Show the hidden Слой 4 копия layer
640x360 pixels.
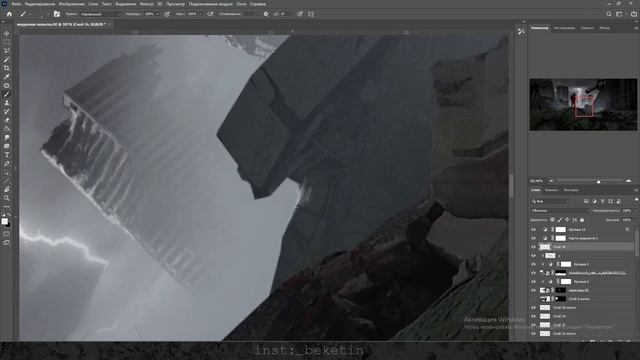pyautogui.click(x=533, y=299)
